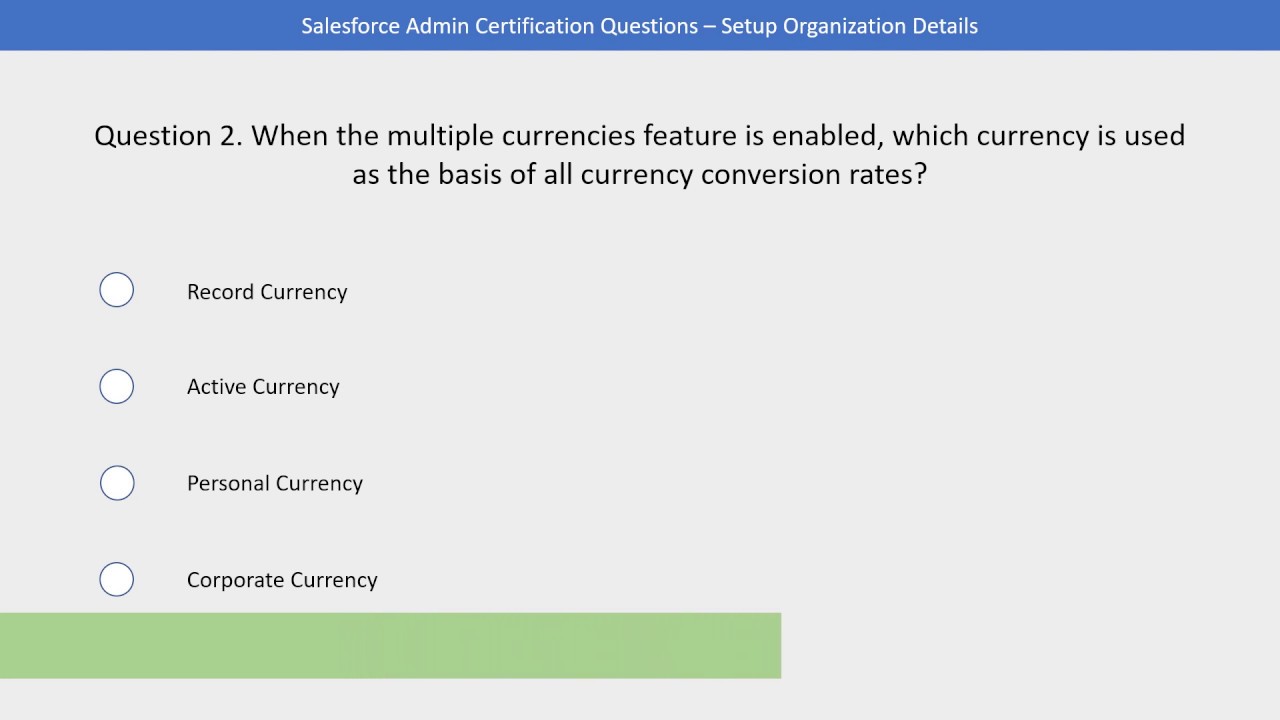
Task: Click the 'Corporate Currency' answer text
Action: tap(282, 580)
